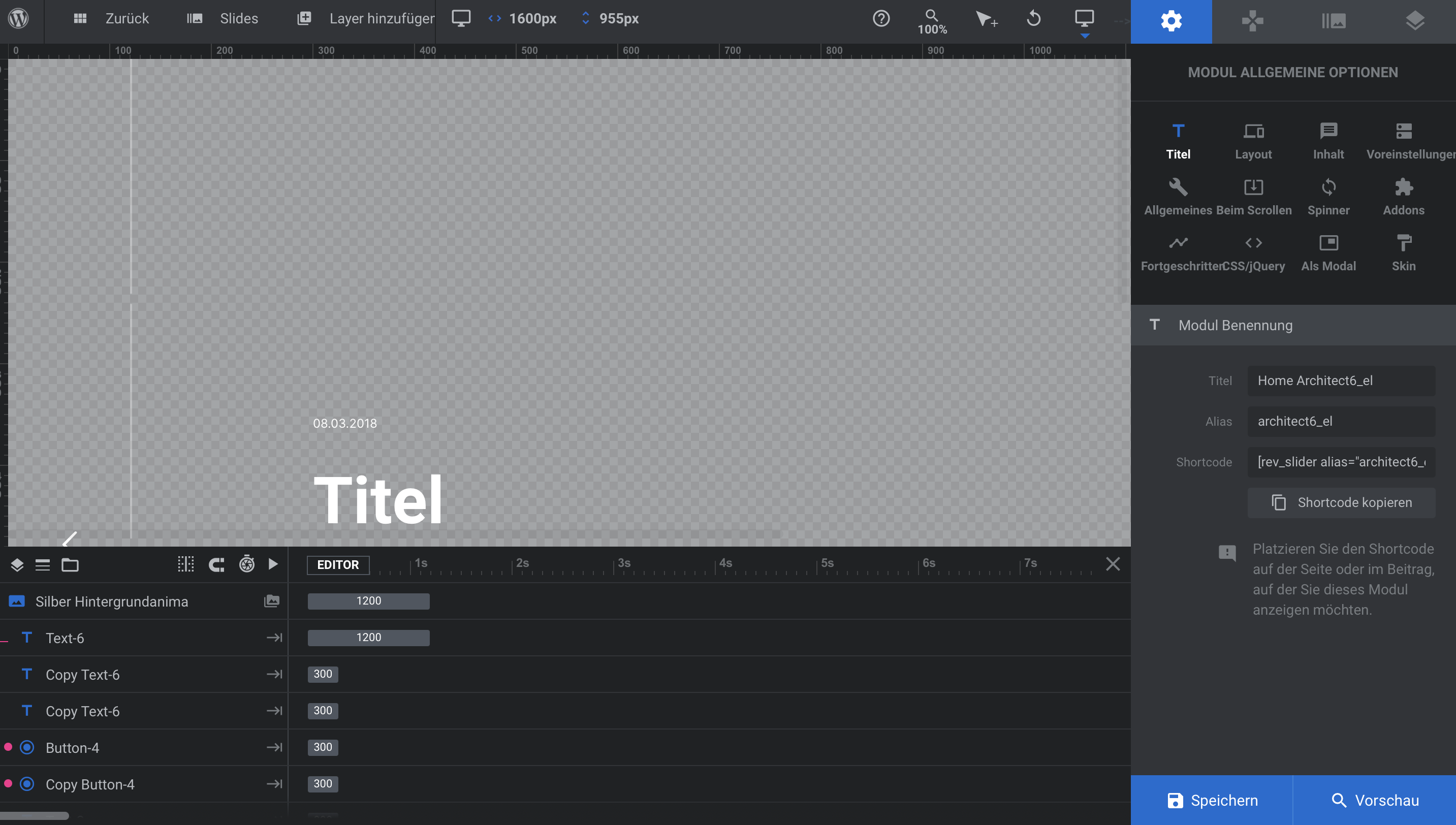Open the CSS/jQuery section
This screenshot has width=1456, height=825.
coord(1253,253)
